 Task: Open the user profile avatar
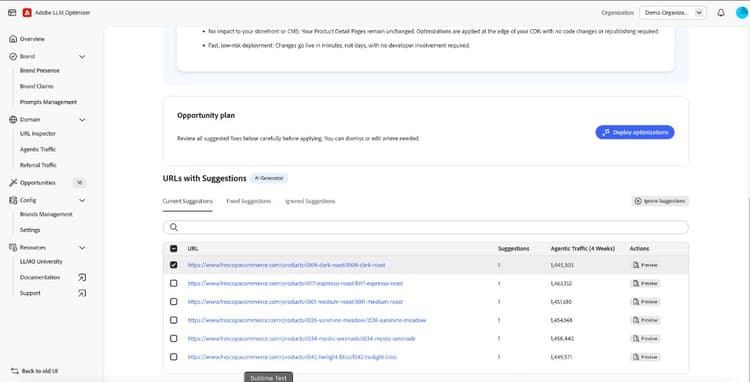coord(742,13)
